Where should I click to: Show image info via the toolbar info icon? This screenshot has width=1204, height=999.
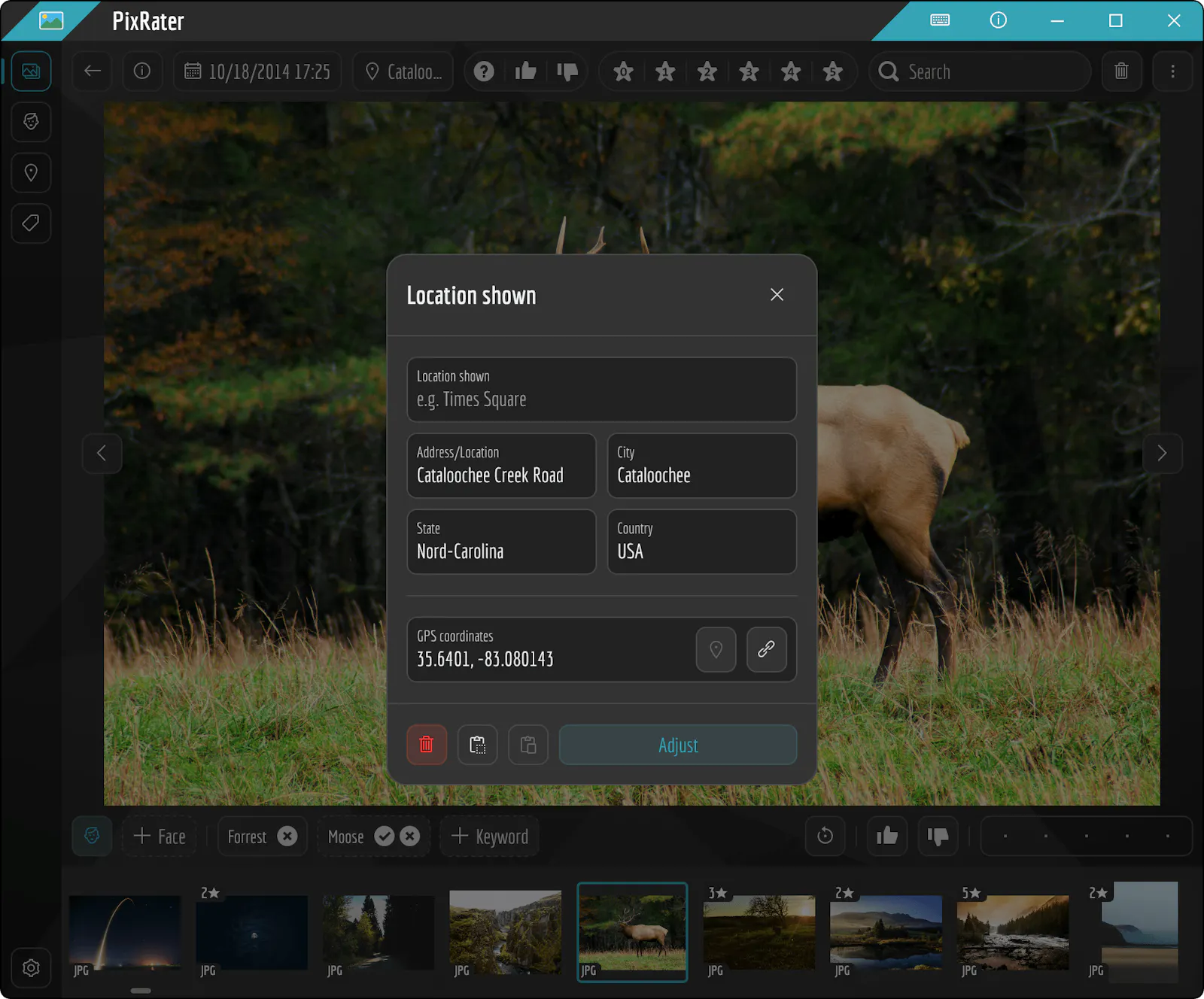tap(142, 71)
